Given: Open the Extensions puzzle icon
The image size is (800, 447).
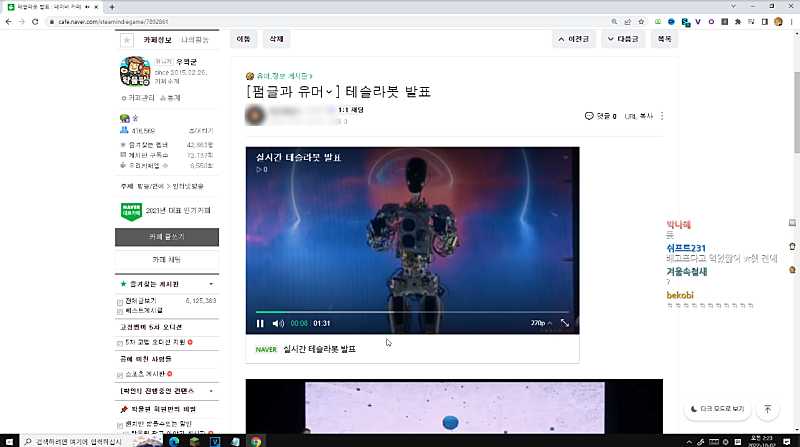Looking at the screenshot, I should [738, 22].
